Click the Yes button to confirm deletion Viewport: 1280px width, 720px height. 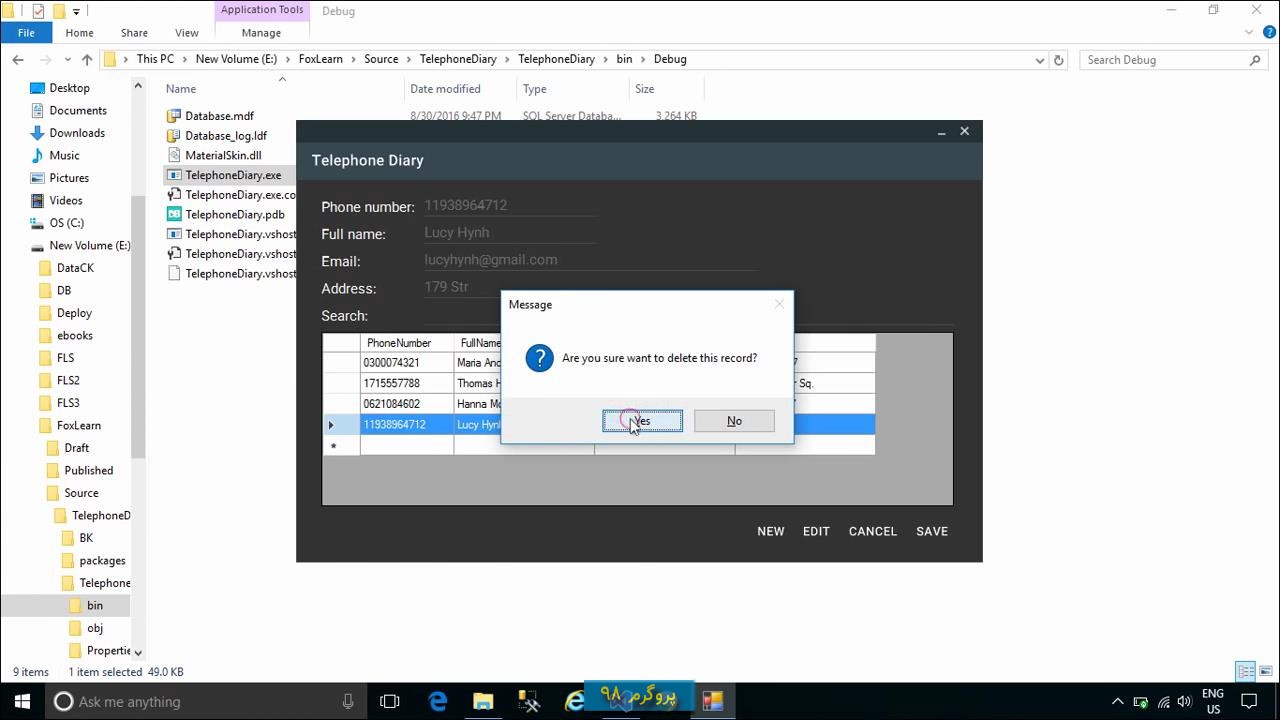(641, 420)
